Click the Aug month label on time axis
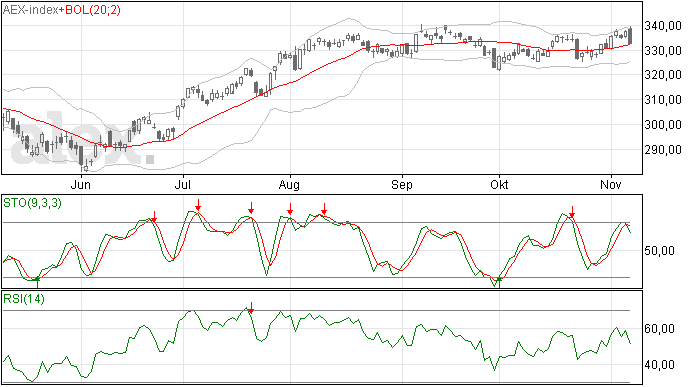The height and width of the screenshot is (387, 690). 289,184
